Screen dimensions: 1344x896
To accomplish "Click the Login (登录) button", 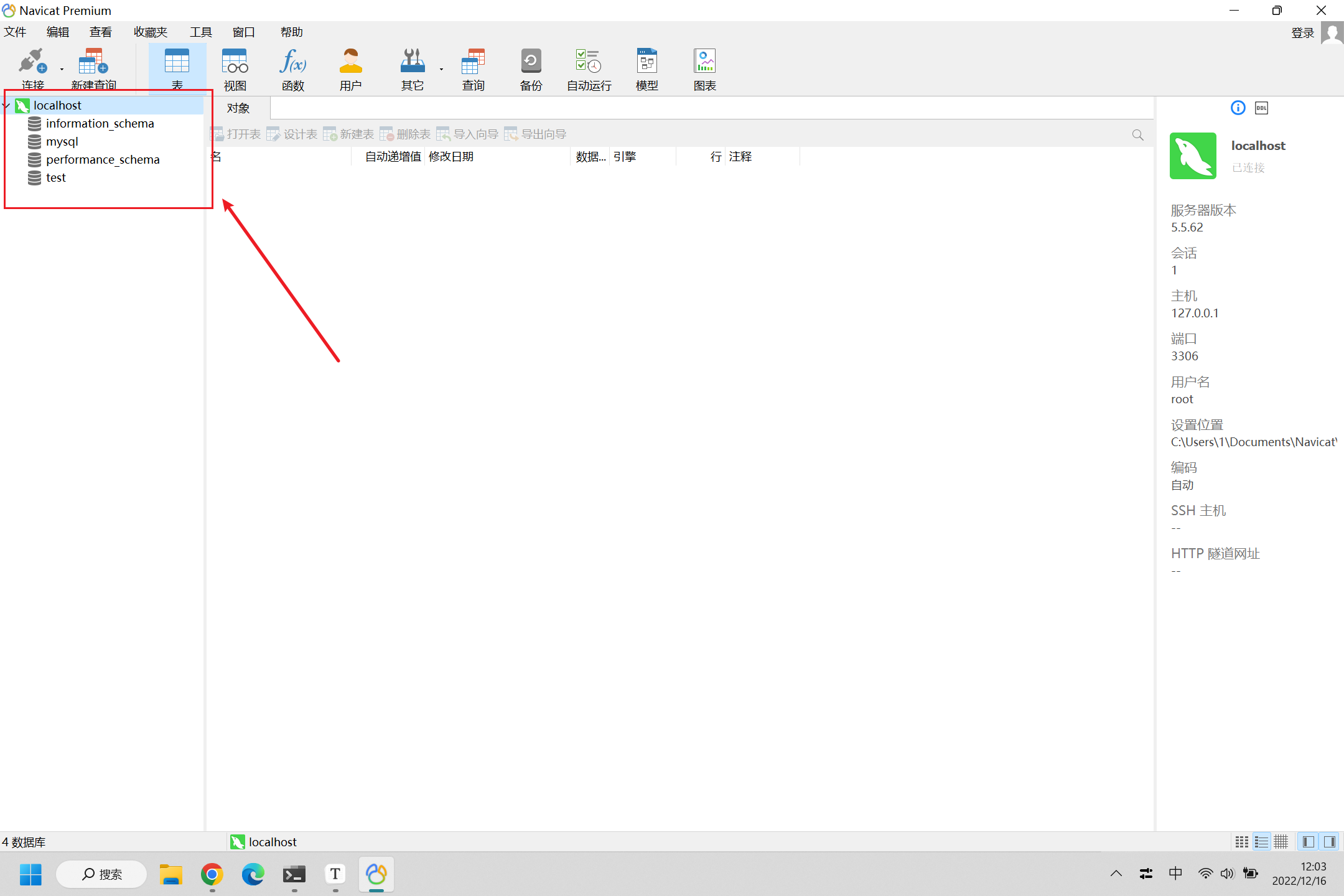I will point(1302,33).
